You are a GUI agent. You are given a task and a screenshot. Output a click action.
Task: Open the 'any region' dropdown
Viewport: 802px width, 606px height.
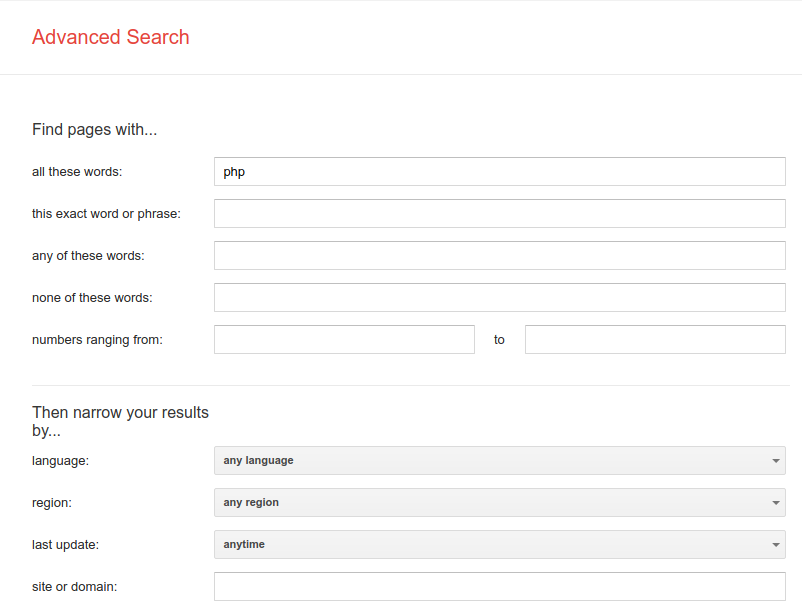pos(500,502)
